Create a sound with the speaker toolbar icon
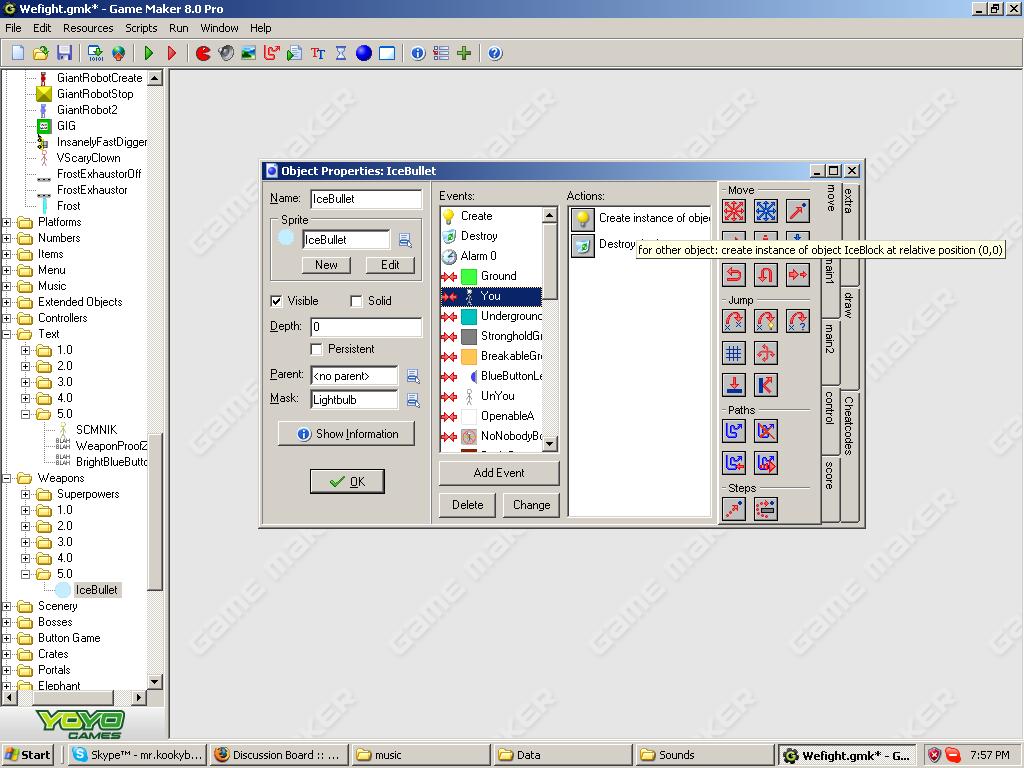The width and height of the screenshot is (1024, 768). [x=226, y=53]
